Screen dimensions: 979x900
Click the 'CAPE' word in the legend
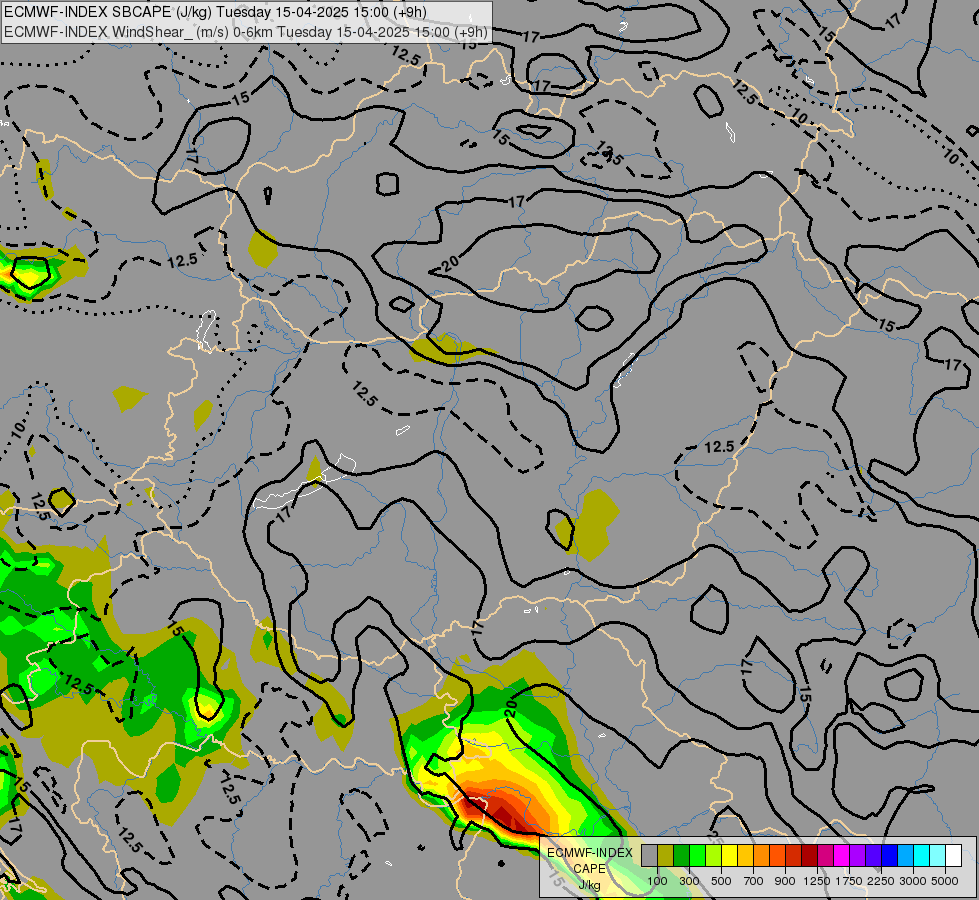point(589,869)
